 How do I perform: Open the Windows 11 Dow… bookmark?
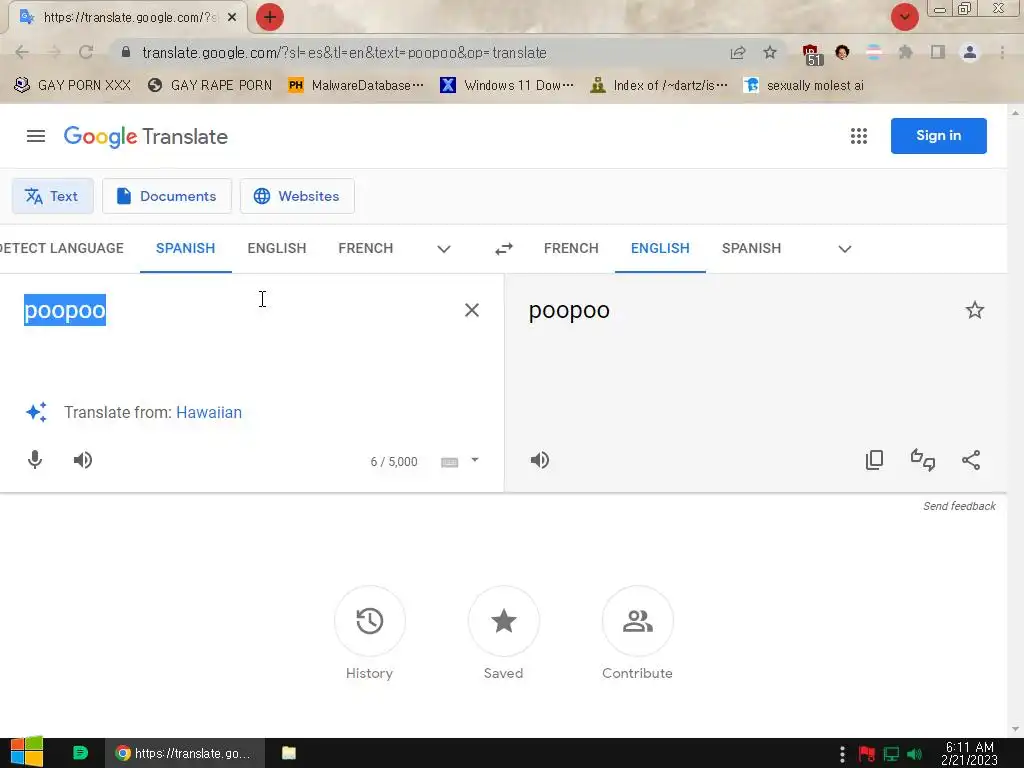coord(507,85)
